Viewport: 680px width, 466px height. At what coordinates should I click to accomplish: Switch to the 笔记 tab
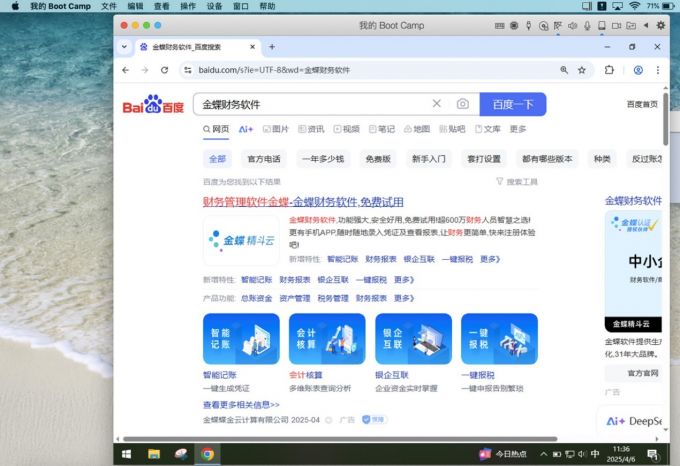[x=382, y=129]
